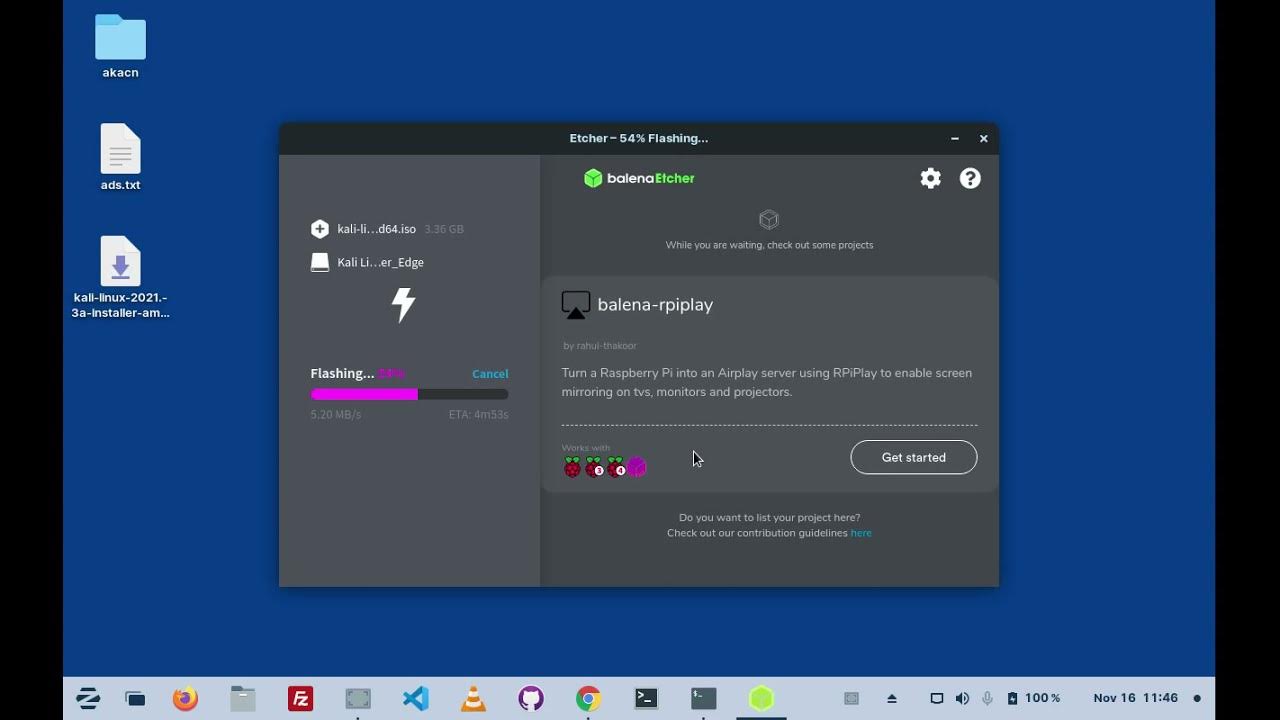
Task: Open the screenshot tool in taskbar
Action: point(358,698)
